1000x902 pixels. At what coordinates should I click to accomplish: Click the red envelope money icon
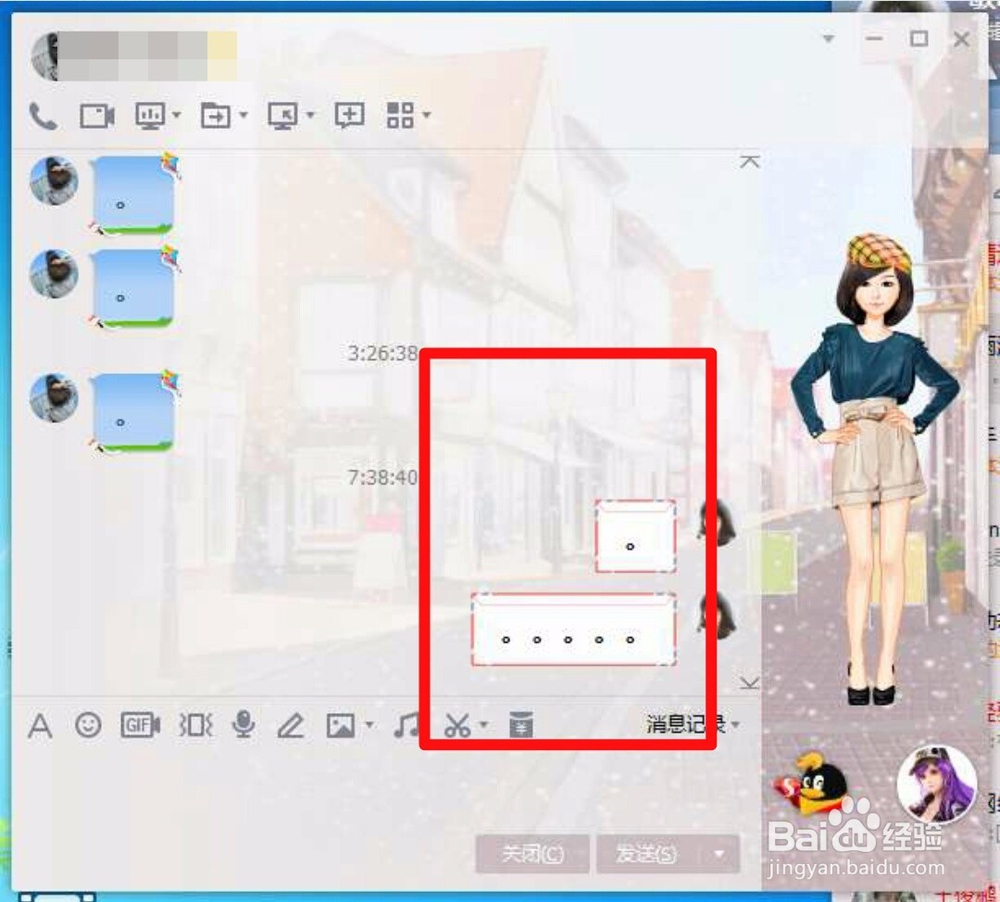click(x=521, y=725)
